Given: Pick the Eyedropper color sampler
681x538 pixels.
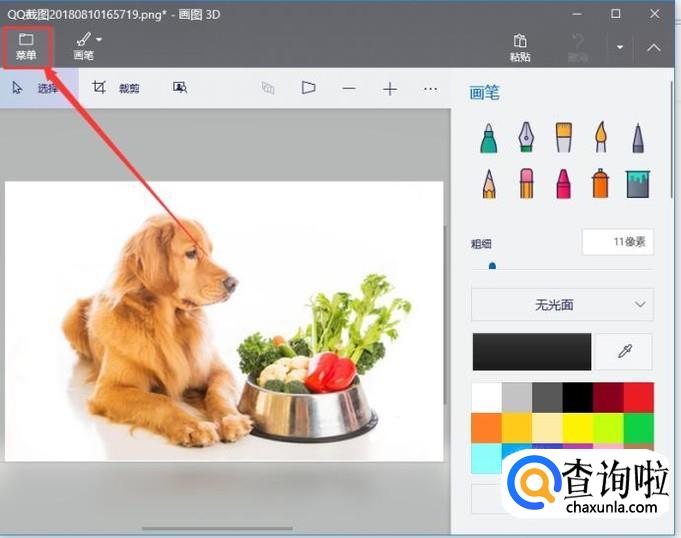Looking at the screenshot, I should coord(625,352).
